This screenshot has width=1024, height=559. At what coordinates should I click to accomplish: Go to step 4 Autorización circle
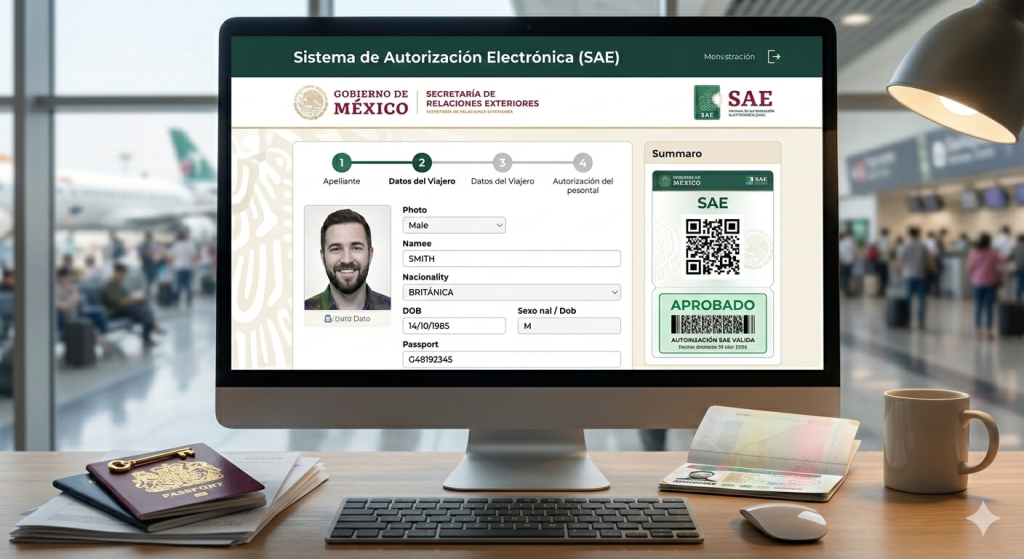pyautogui.click(x=583, y=162)
